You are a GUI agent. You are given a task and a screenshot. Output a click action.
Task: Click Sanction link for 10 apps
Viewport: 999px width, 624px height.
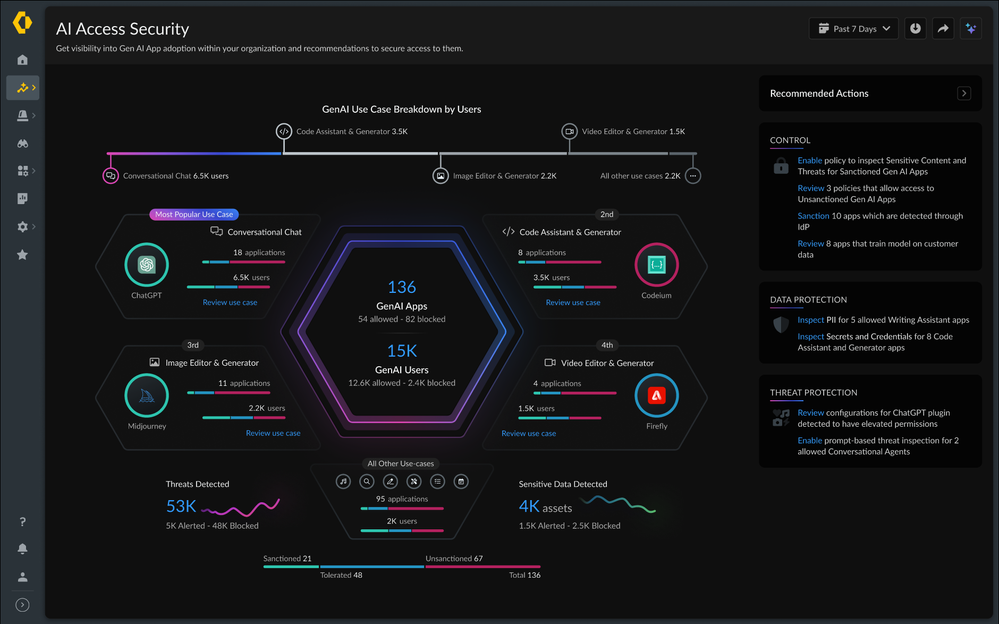[x=813, y=216]
